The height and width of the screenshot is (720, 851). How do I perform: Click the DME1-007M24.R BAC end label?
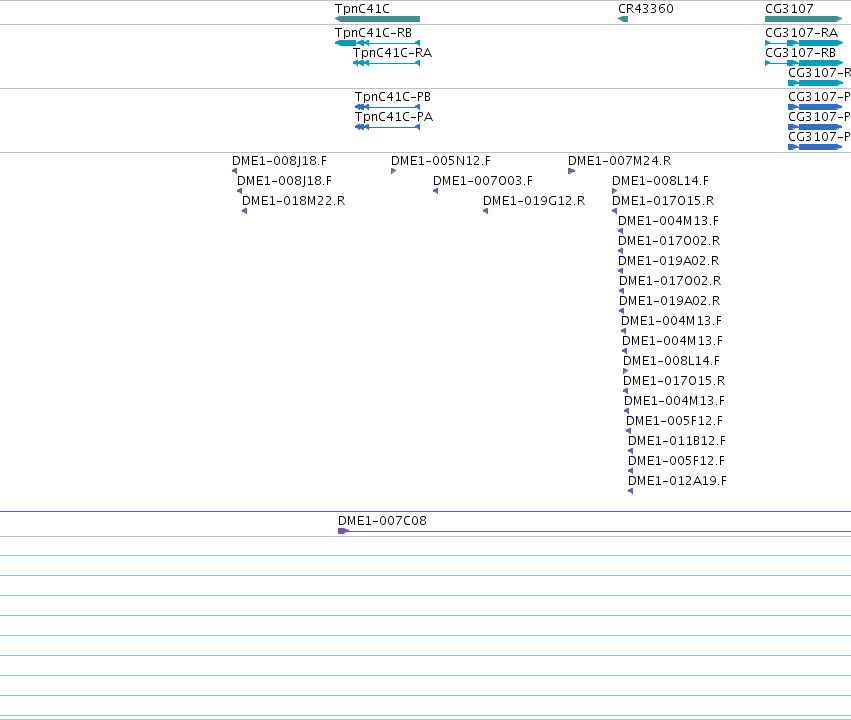click(x=619, y=161)
